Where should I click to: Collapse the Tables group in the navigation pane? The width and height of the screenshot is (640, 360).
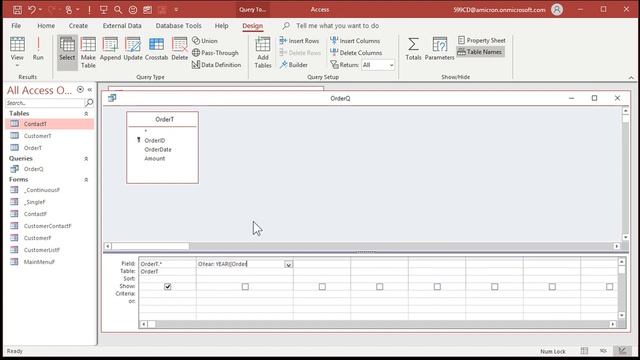click(86, 113)
